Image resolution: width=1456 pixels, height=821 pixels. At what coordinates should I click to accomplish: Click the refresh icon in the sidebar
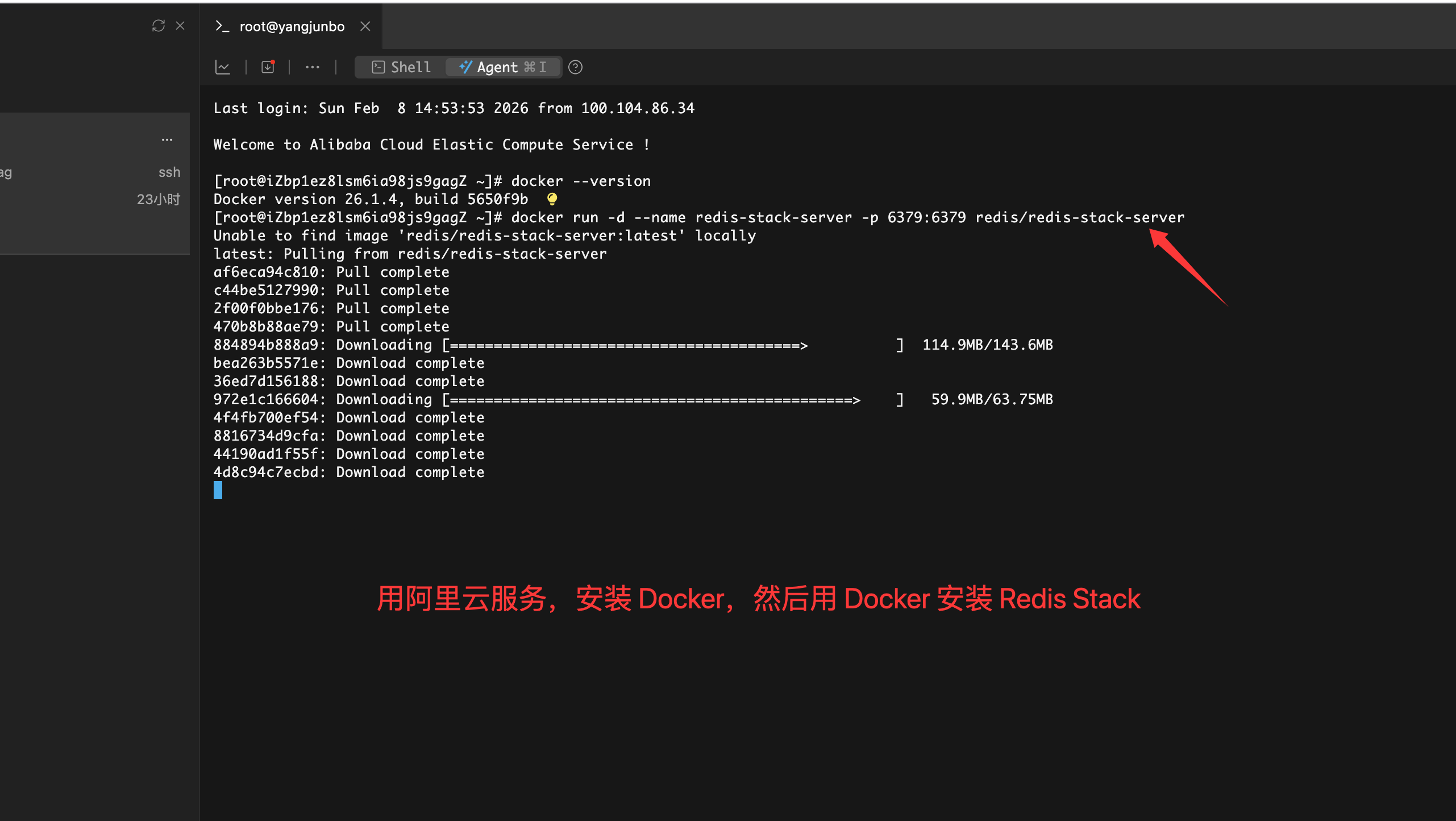[158, 26]
